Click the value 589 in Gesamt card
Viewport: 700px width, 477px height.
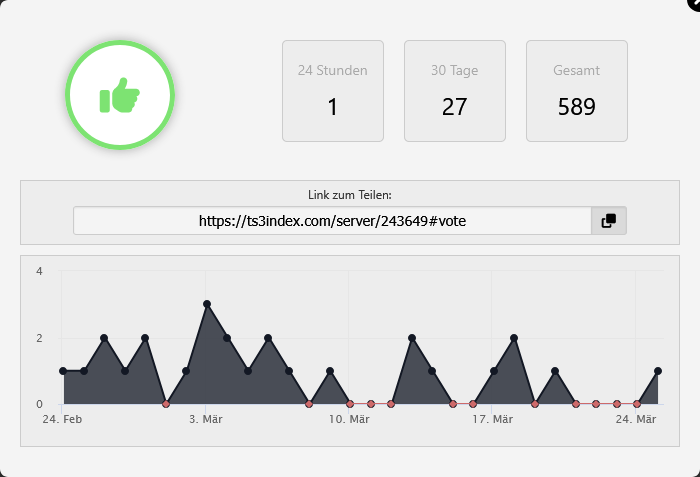pyautogui.click(x=577, y=107)
